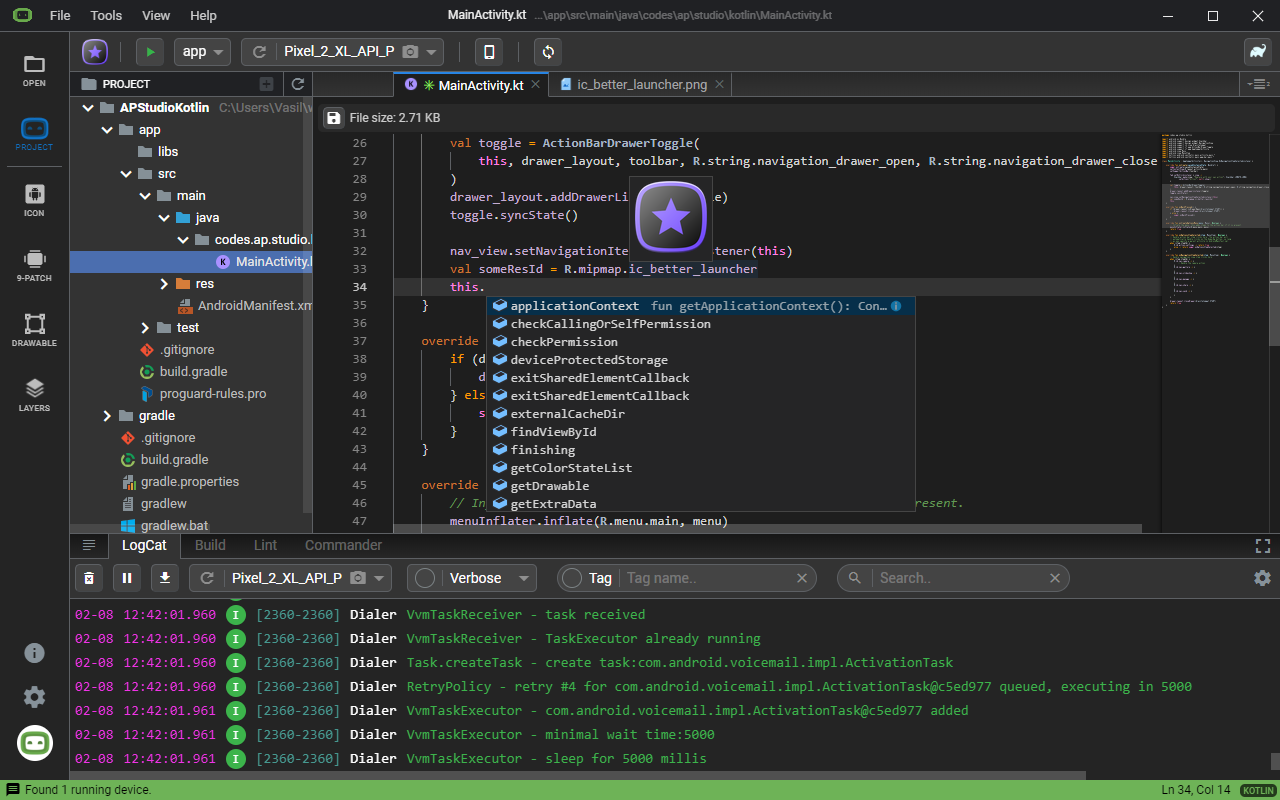Open the Icon tool in sidebar
This screenshot has width=1280, height=800.
(x=34, y=200)
